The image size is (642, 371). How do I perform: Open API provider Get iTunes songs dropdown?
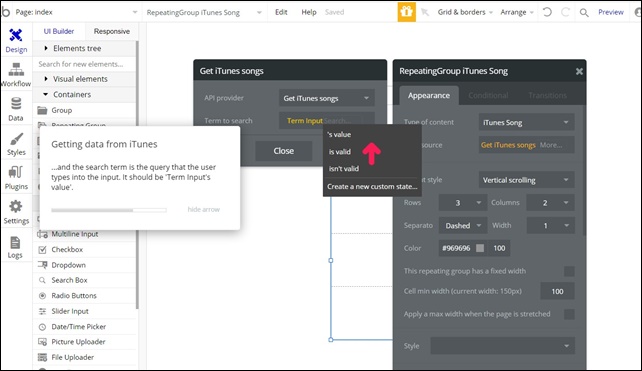[x=326, y=98]
